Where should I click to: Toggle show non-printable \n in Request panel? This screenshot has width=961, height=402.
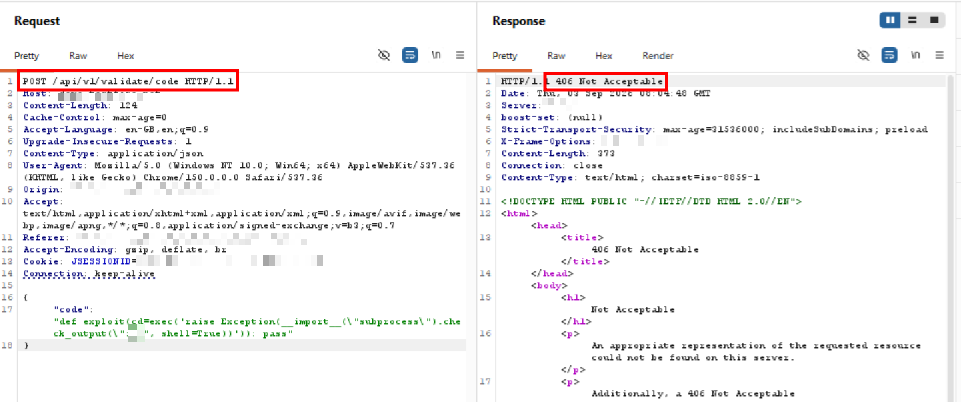click(436, 55)
